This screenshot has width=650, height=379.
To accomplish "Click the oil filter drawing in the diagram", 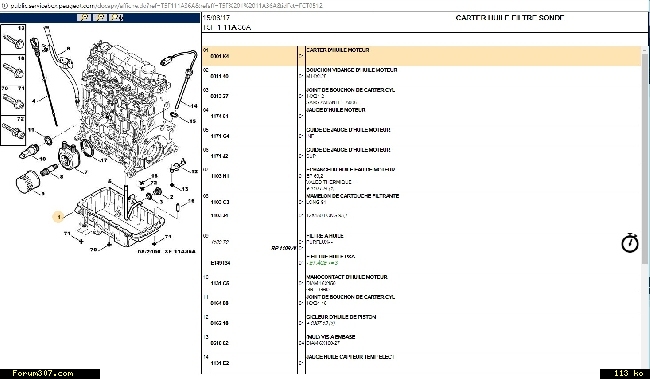I will [x=28, y=183].
